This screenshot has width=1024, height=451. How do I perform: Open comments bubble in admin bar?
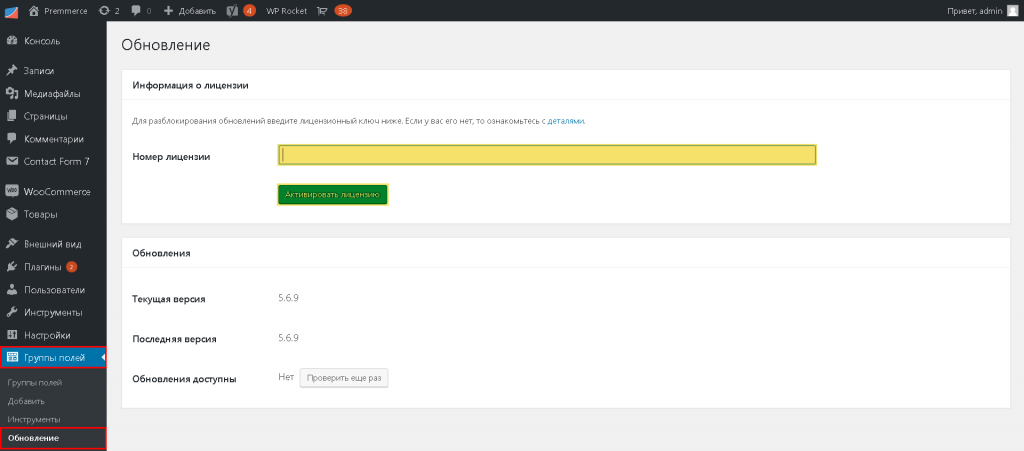pos(141,10)
